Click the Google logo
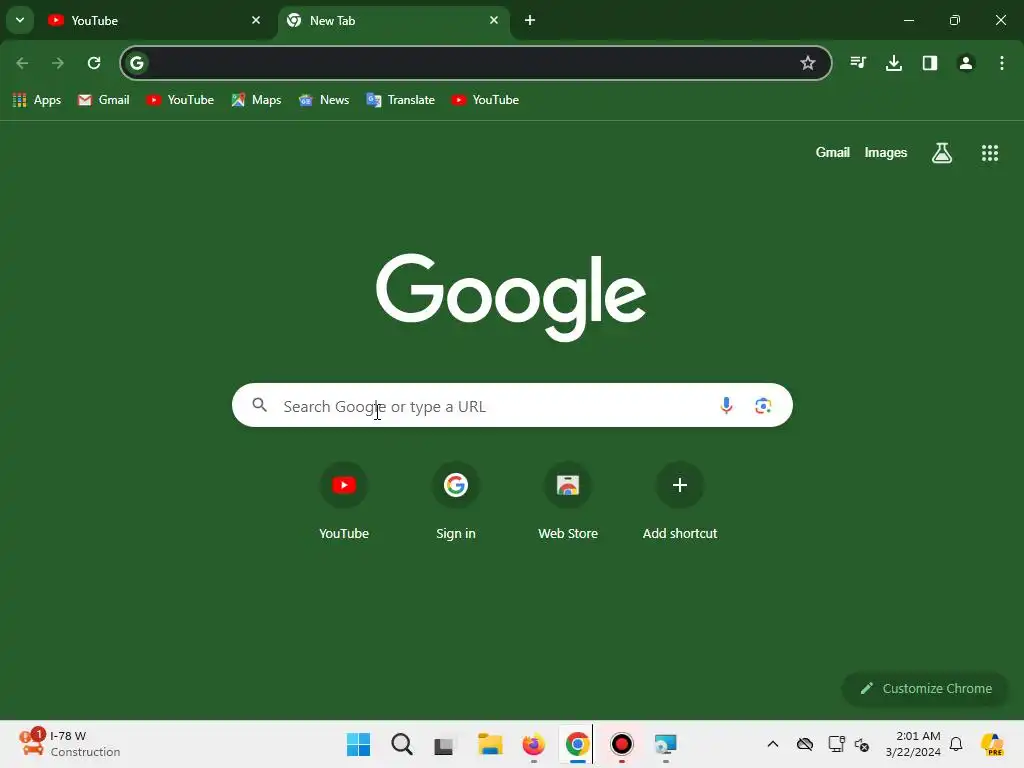 [511, 296]
